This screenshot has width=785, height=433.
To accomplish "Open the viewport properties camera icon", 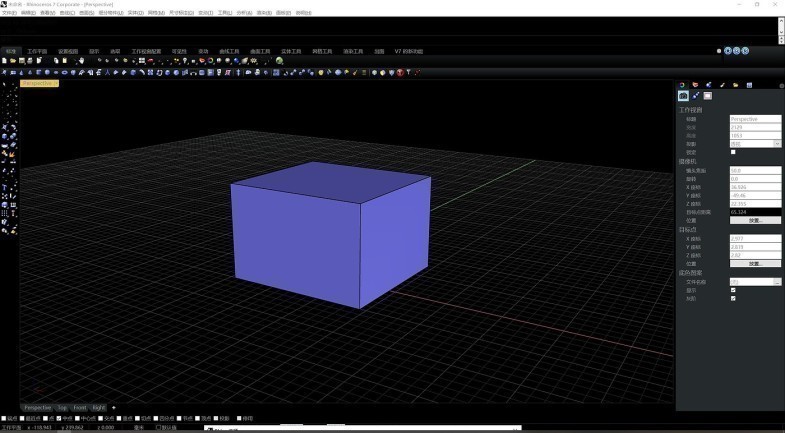I will (684, 96).
